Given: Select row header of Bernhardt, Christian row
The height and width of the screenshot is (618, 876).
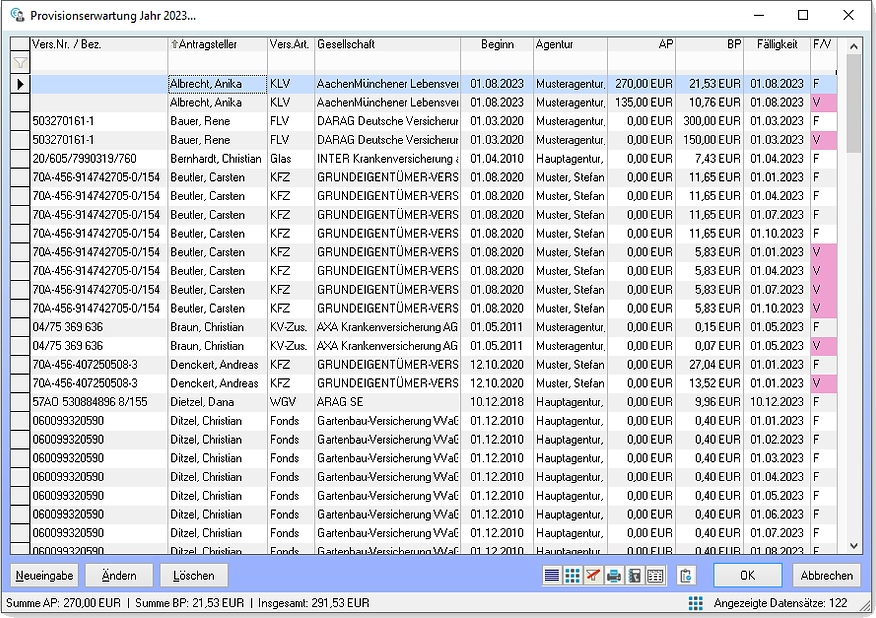Looking at the screenshot, I should click(20, 159).
